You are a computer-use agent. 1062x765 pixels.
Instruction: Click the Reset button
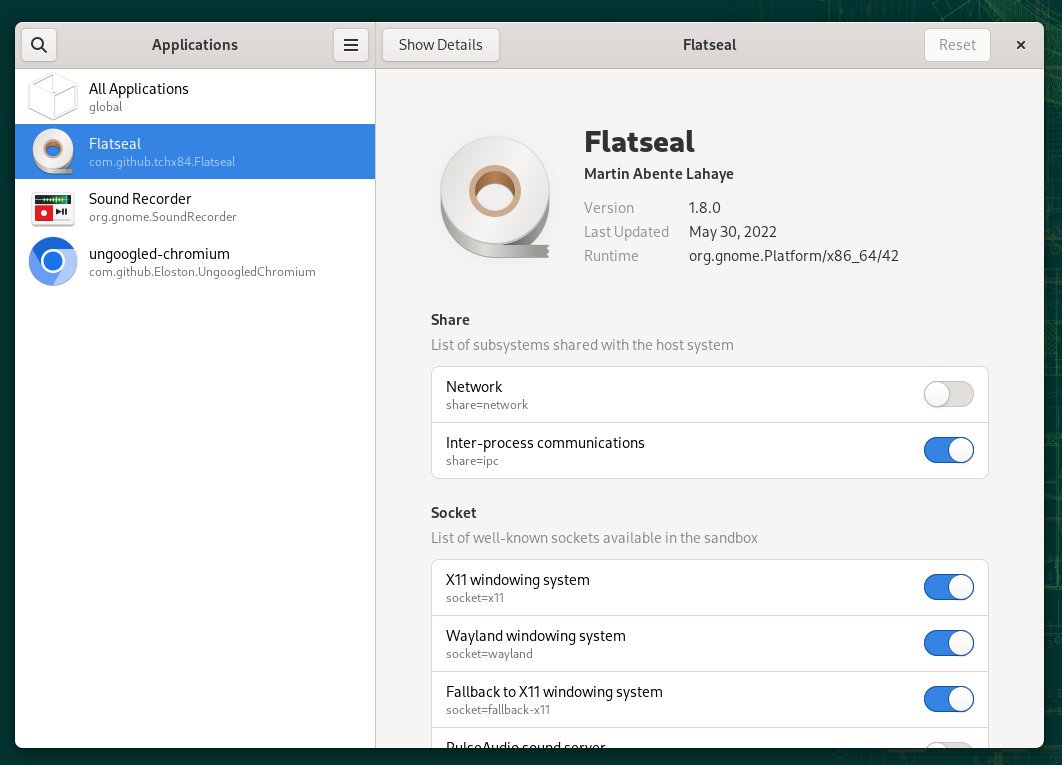(956, 44)
